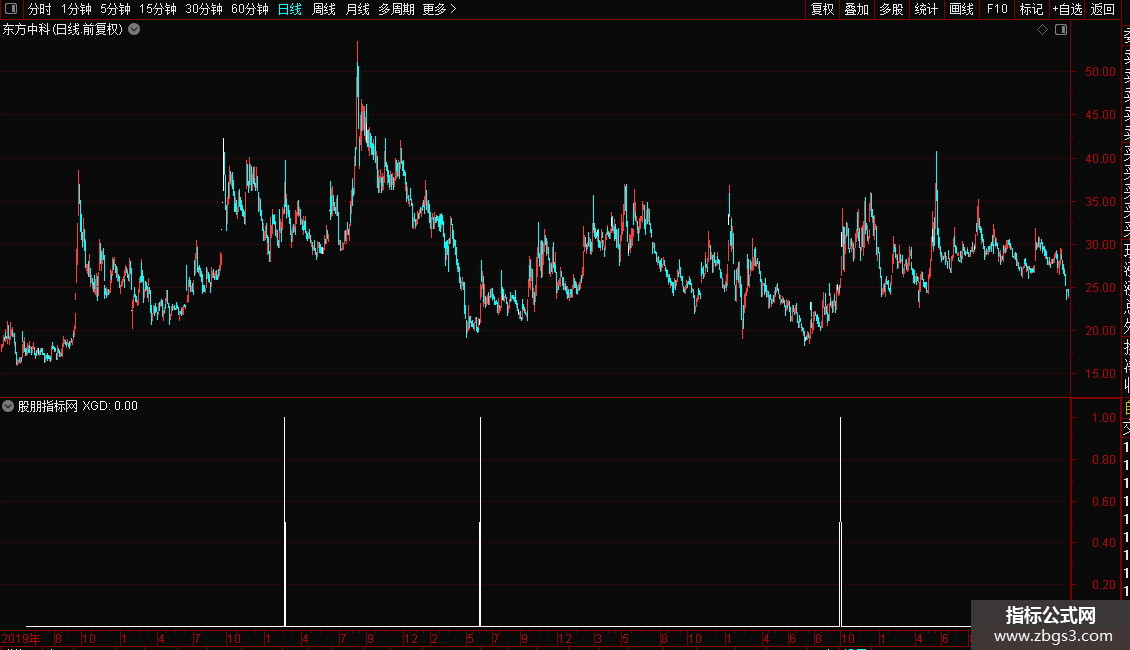Click the 标记 mark button

(x=1031, y=9)
